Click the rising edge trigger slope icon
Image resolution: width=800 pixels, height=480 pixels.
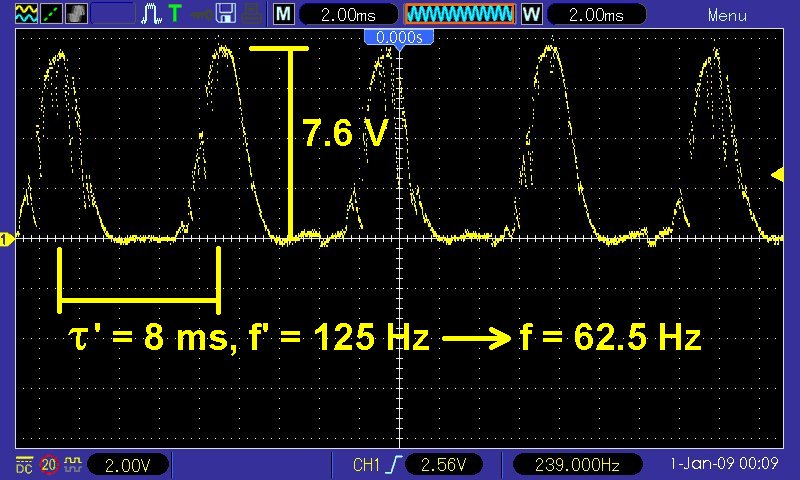click(x=397, y=464)
